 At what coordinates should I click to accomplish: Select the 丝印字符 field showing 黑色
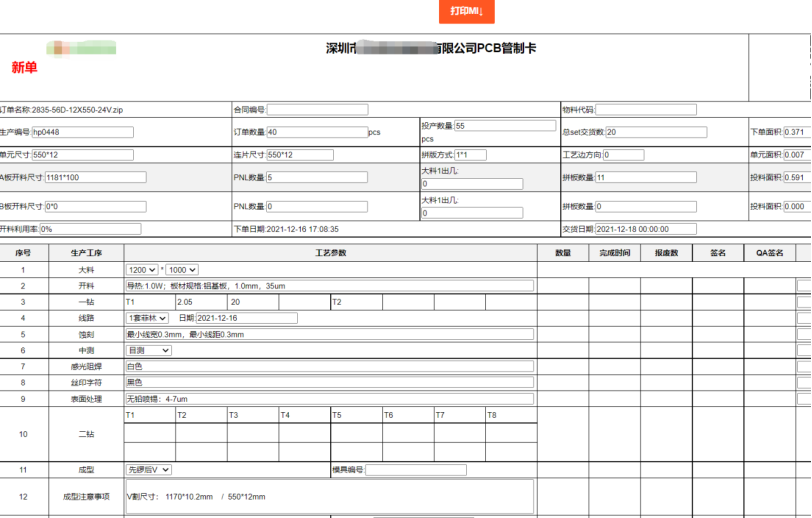point(329,382)
